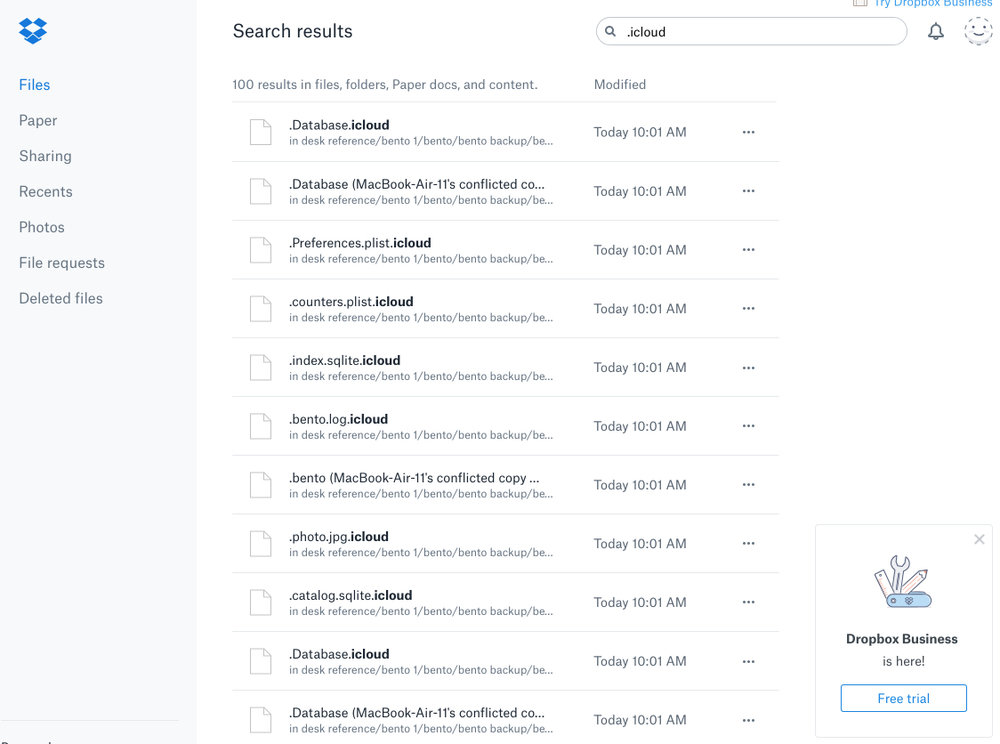Click modified time of .counters.plist.icloud
Screen dimensions: 1000x744
tap(640, 309)
